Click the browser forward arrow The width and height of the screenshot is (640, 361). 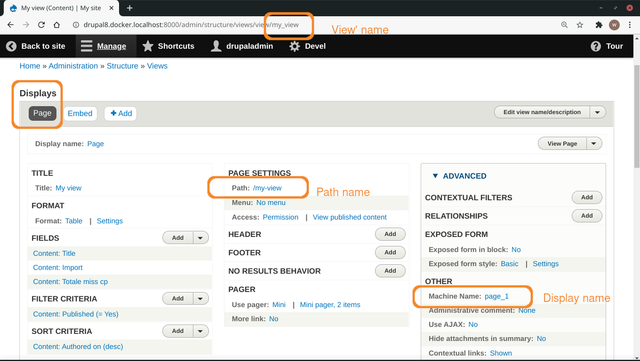pyautogui.click(x=26, y=25)
